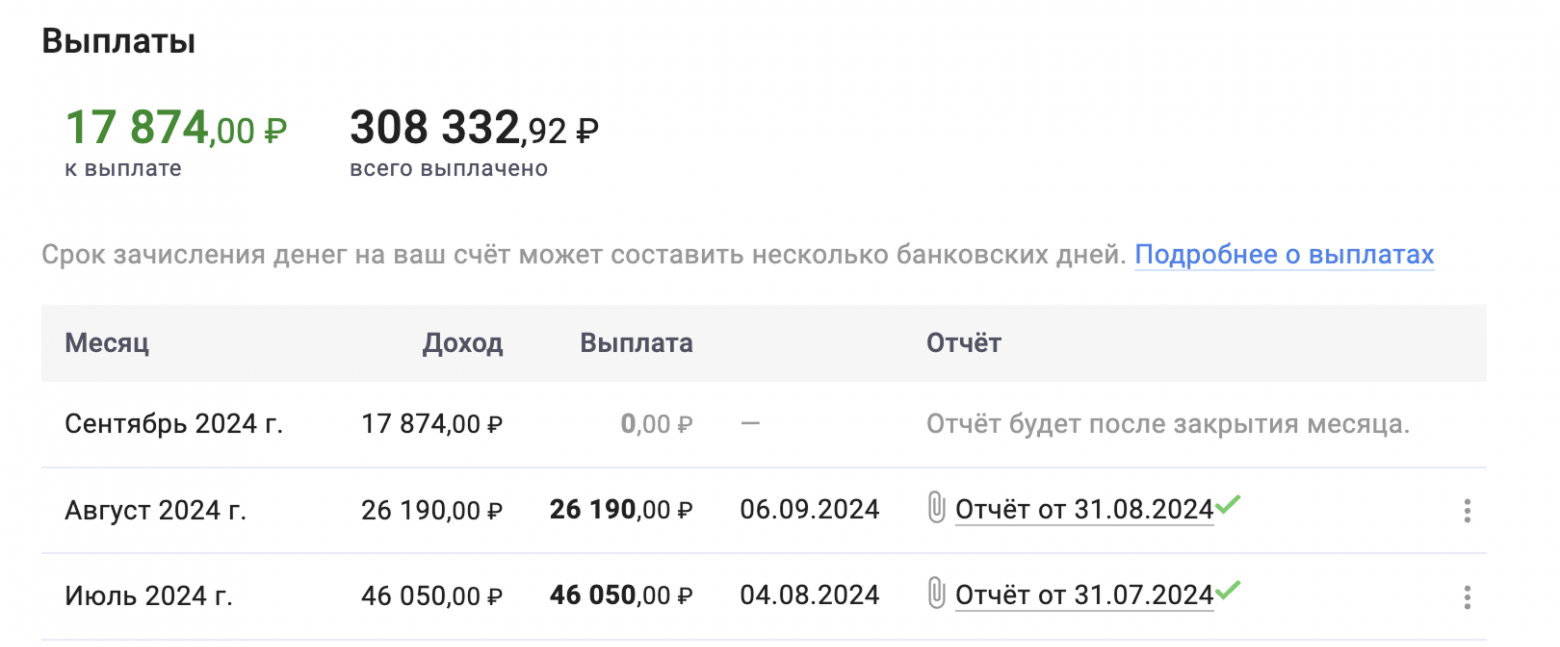Screen dimensions: 1560x647
Task: Select the "Сентябрь 2024 г." row label
Action: pyautogui.click(x=174, y=424)
